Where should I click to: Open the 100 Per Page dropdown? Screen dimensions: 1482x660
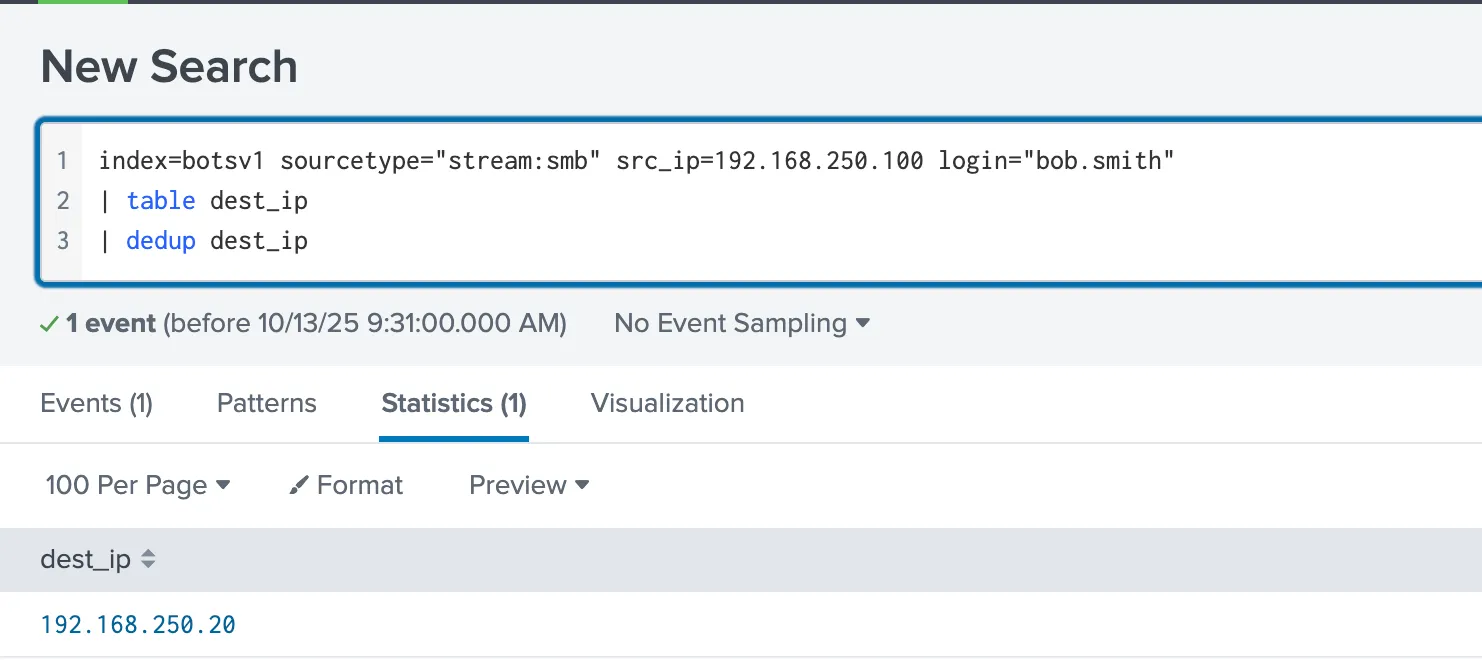[138, 485]
